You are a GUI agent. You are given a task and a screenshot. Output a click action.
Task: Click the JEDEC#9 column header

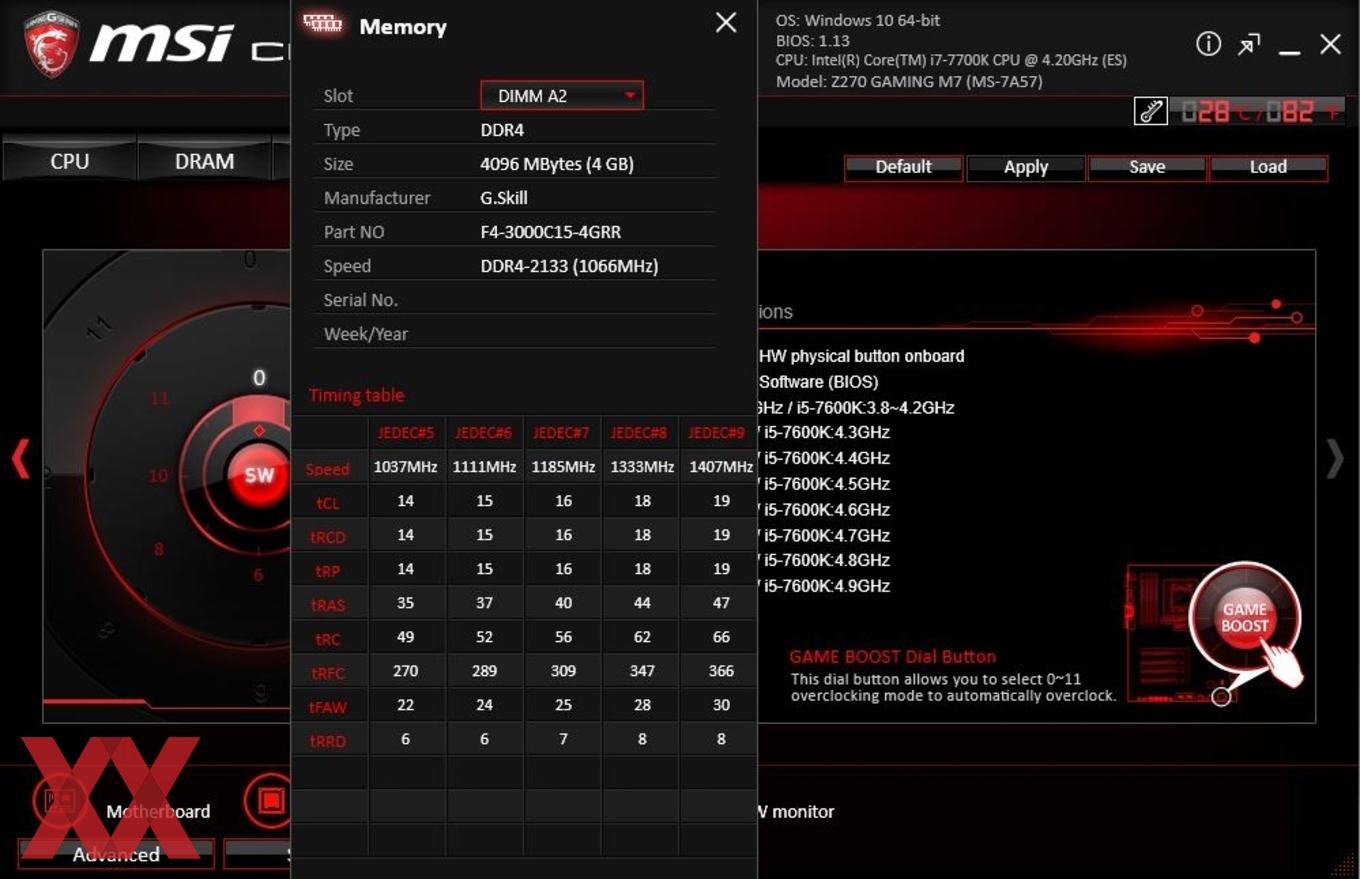pyautogui.click(x=719, y=433)
